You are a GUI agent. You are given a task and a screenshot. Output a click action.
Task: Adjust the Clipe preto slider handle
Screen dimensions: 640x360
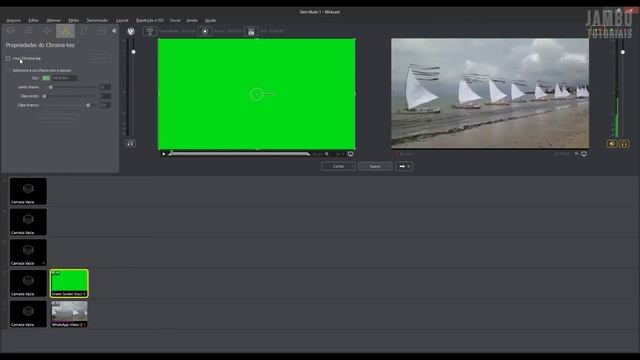[44, 96]
